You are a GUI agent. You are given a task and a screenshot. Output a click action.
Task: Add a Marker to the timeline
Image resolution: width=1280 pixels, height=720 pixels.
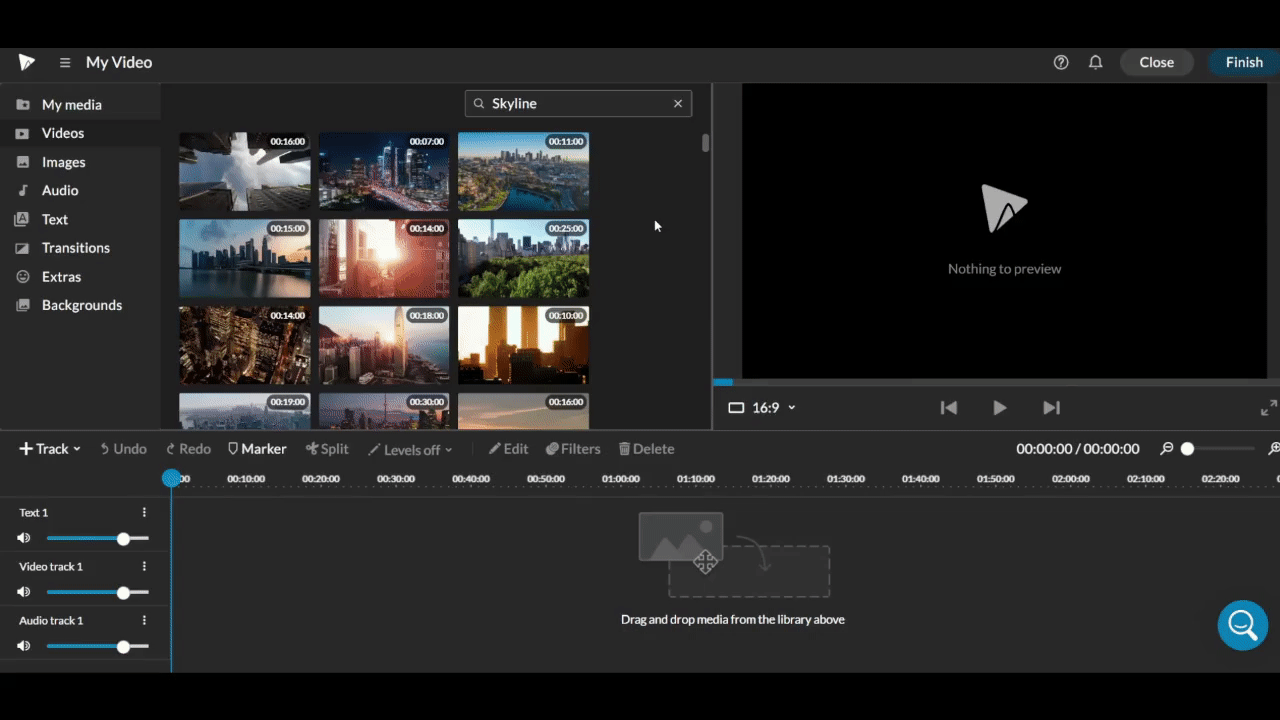pyautogui.click(x=257, y=449)
